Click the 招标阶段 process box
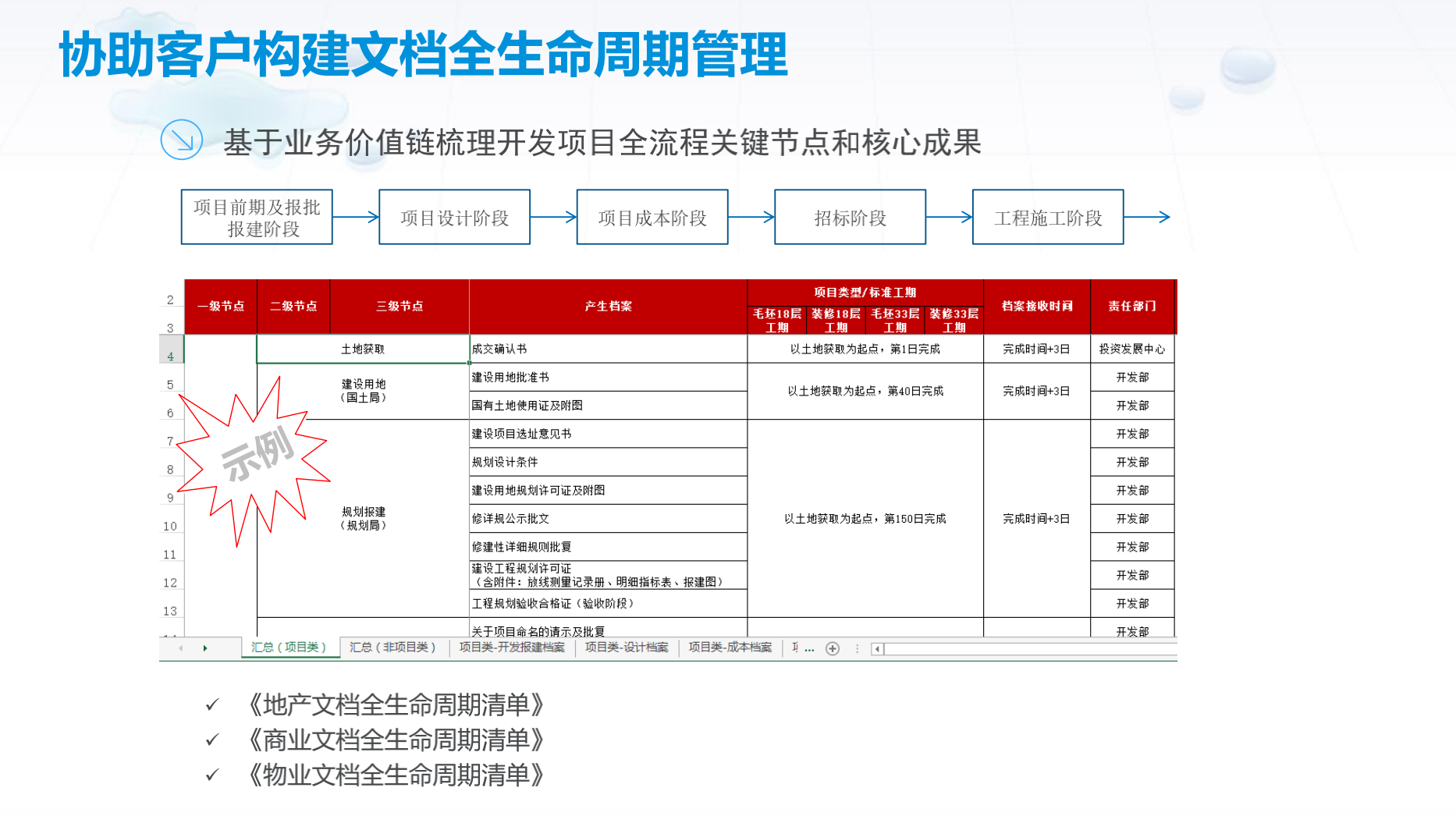This screenshot has height=816, width=1456. 850,217
